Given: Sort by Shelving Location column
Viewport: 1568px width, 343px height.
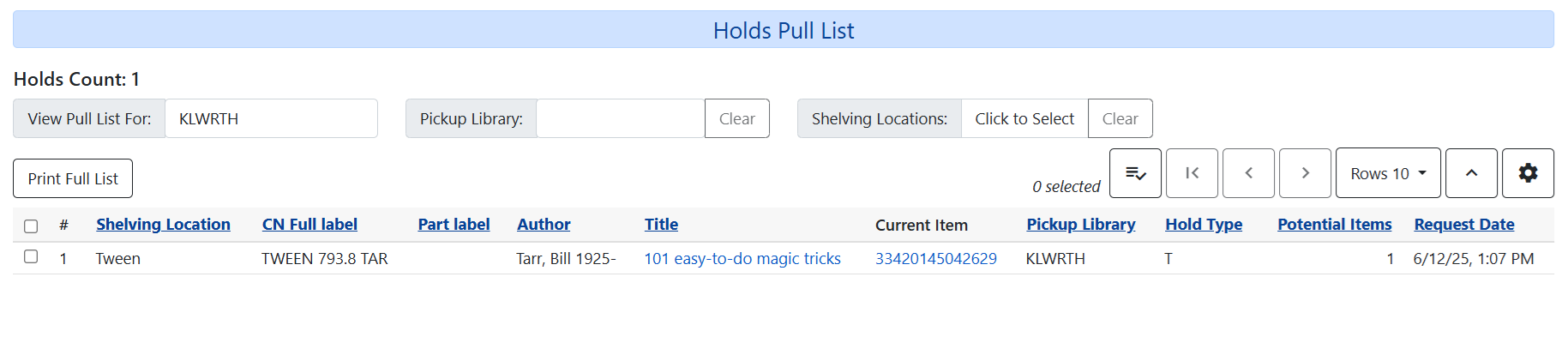Looking at the screenshot, I should 163,225.
